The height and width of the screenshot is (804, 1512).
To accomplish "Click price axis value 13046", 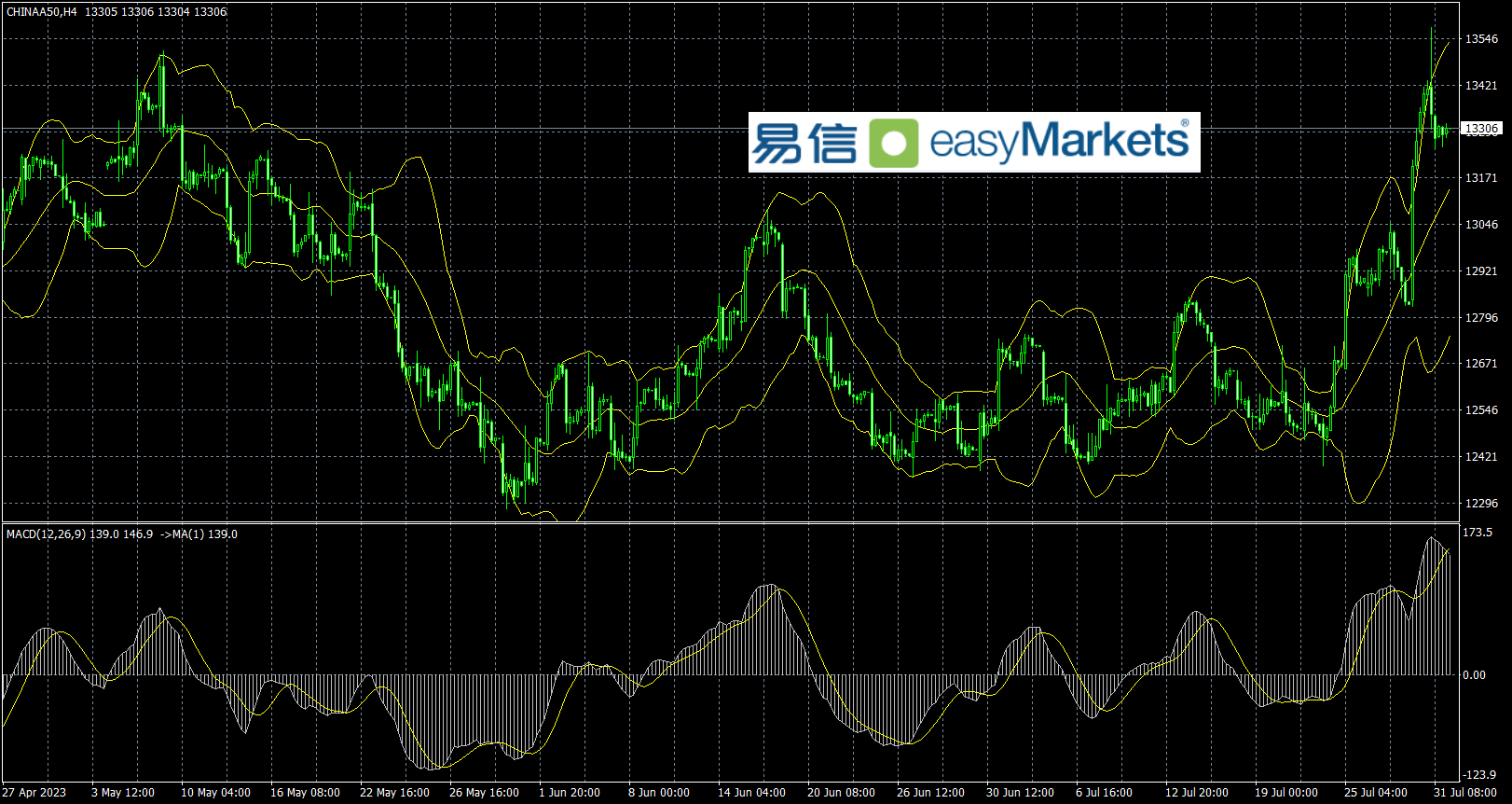I will tap(1481, 225).
